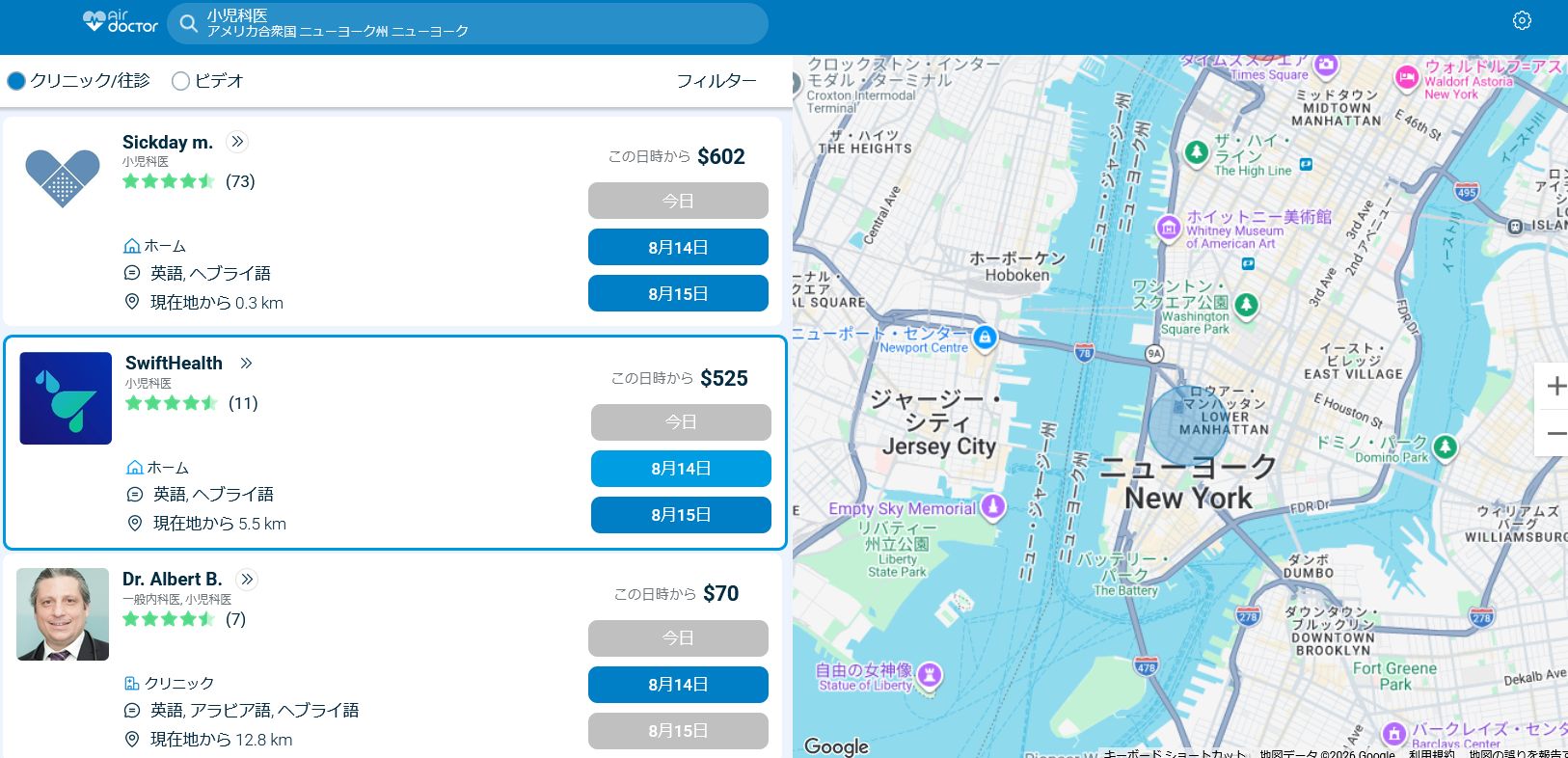Open the settings gear icon

pos(1522,20)
